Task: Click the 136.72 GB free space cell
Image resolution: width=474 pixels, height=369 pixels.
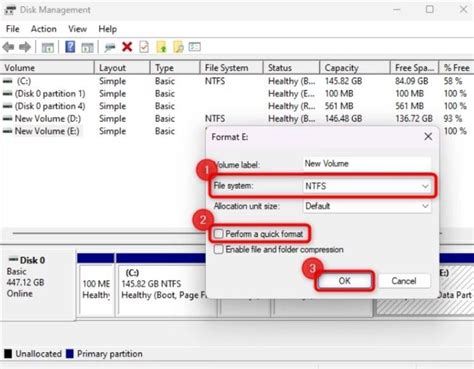Action: pos(414,119)
